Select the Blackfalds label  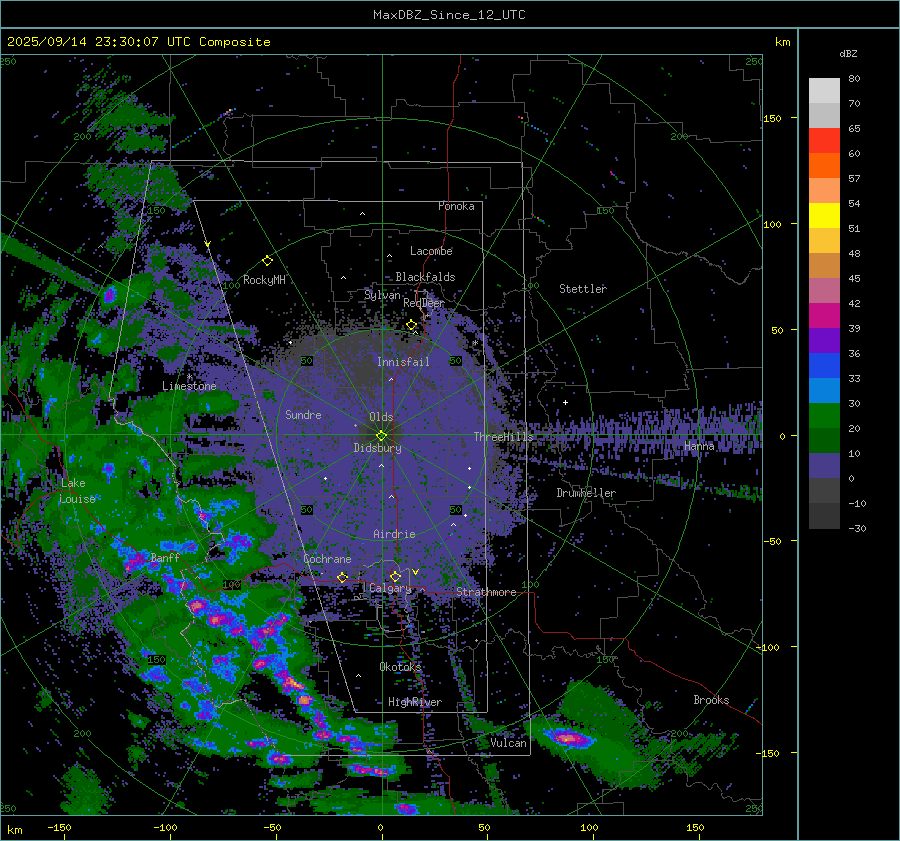click(425, 277)
